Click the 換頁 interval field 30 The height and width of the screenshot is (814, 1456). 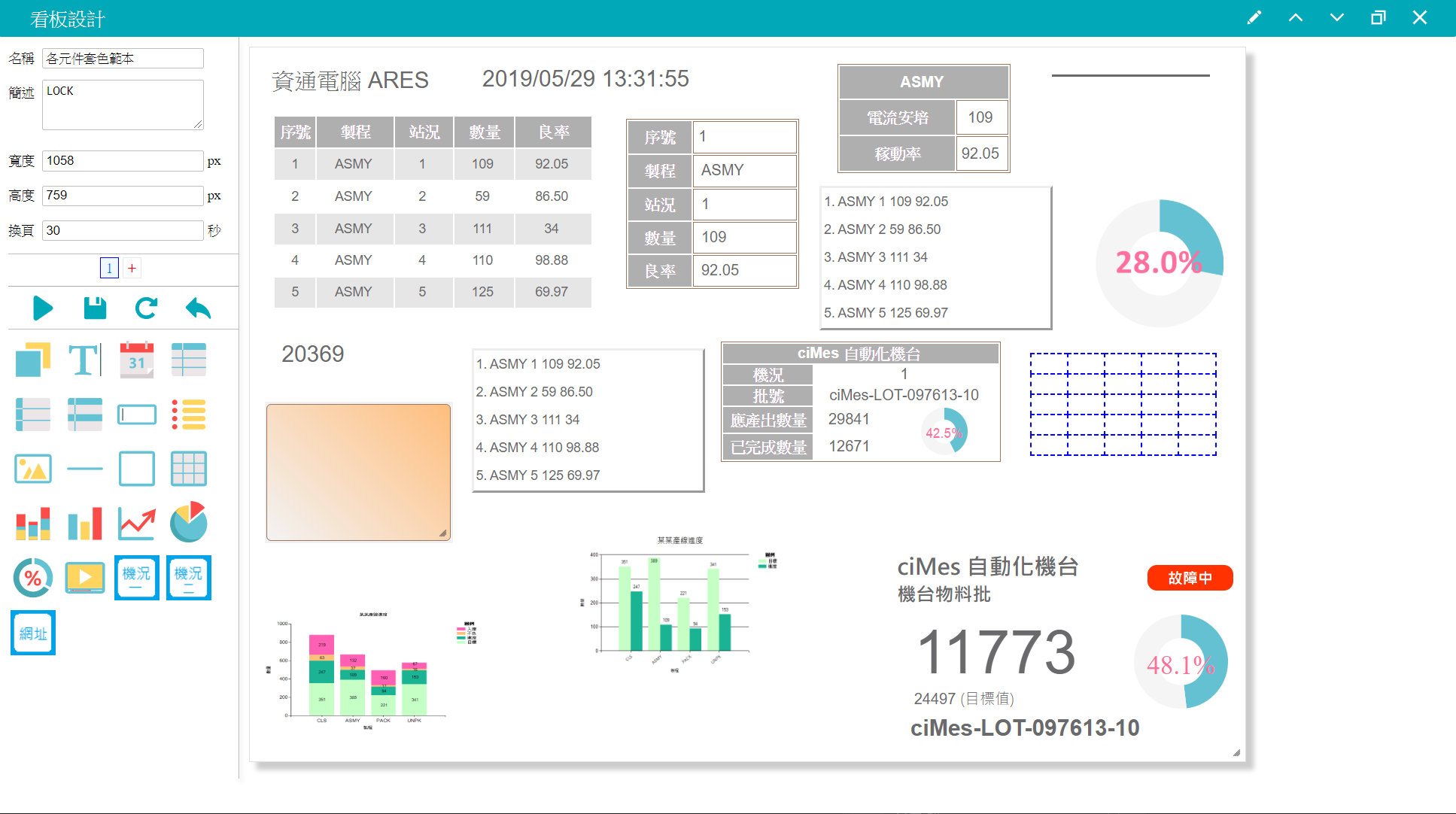[x=123, y=230]
